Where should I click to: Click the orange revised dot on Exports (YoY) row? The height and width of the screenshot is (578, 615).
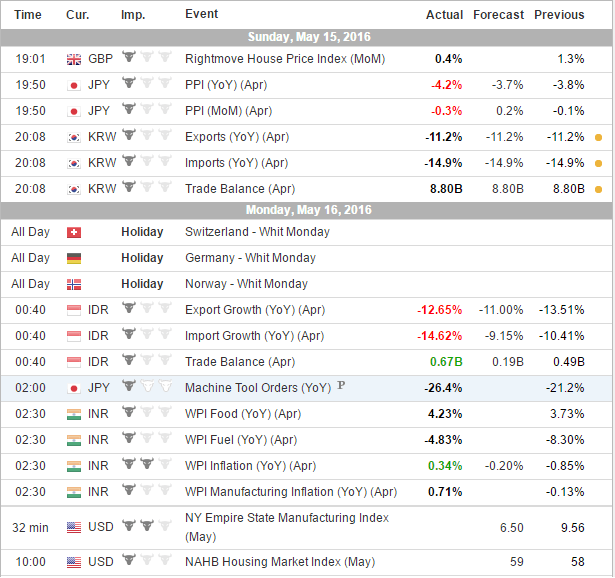click(599, 138)
